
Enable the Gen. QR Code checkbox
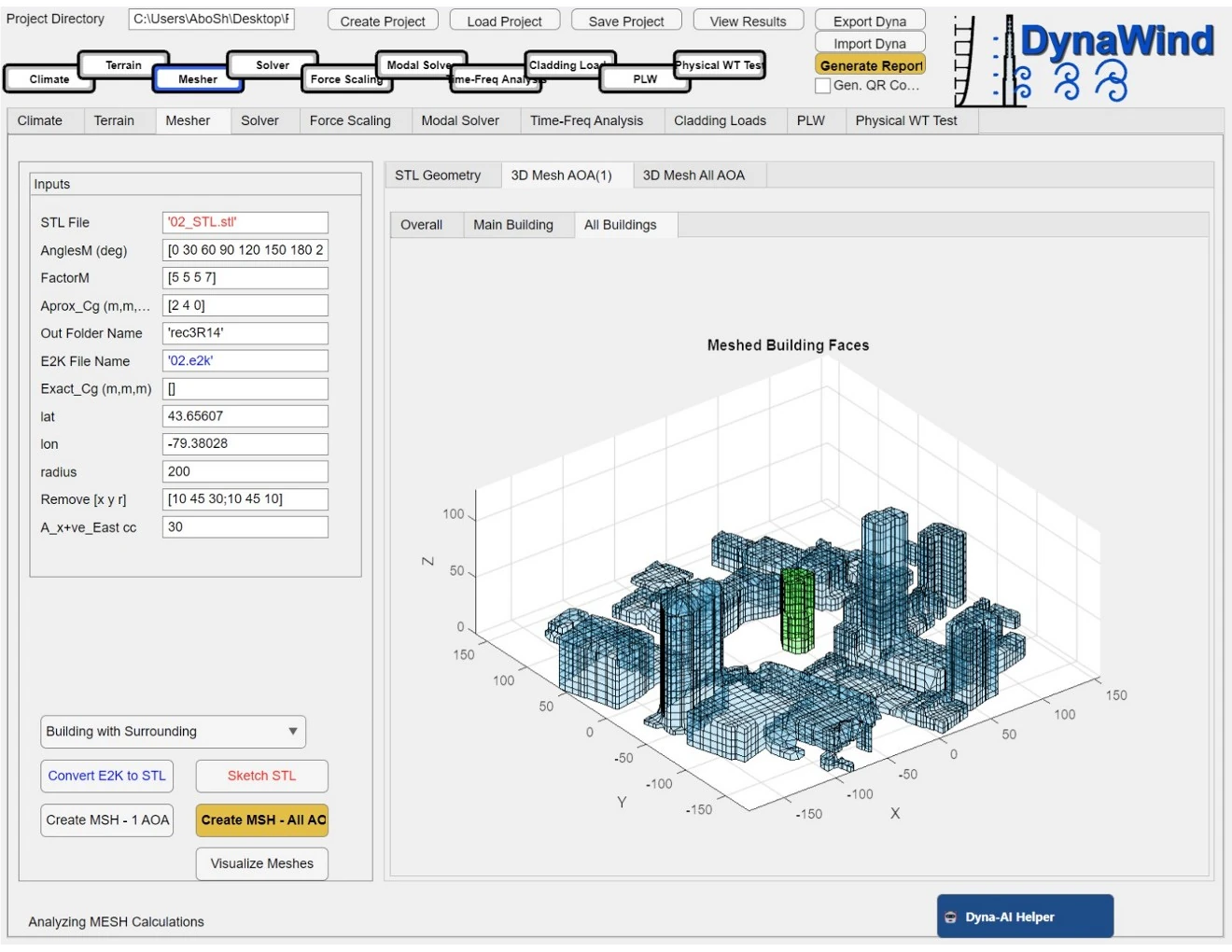coord(822,85)
